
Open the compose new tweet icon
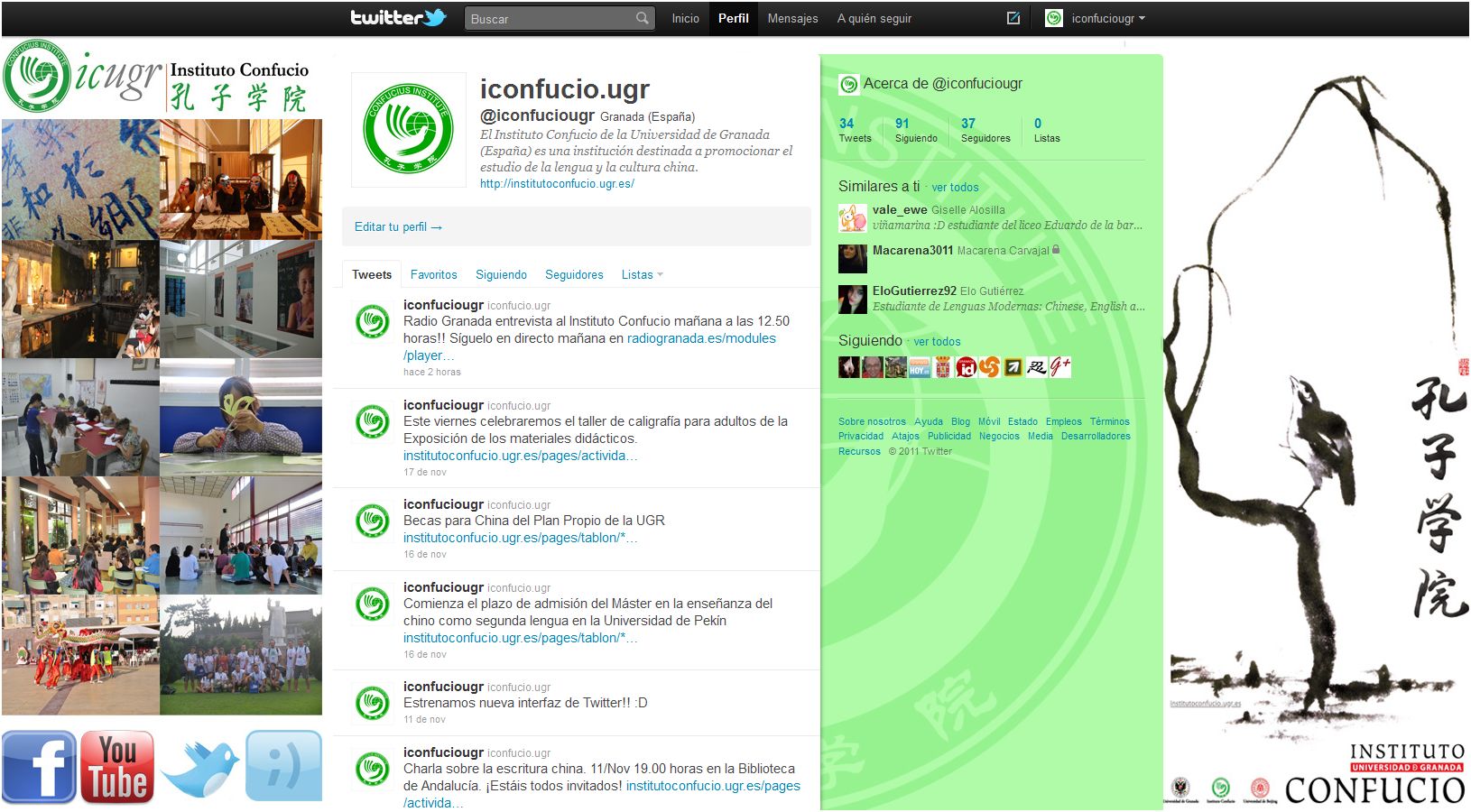(x=1013, y=18)
